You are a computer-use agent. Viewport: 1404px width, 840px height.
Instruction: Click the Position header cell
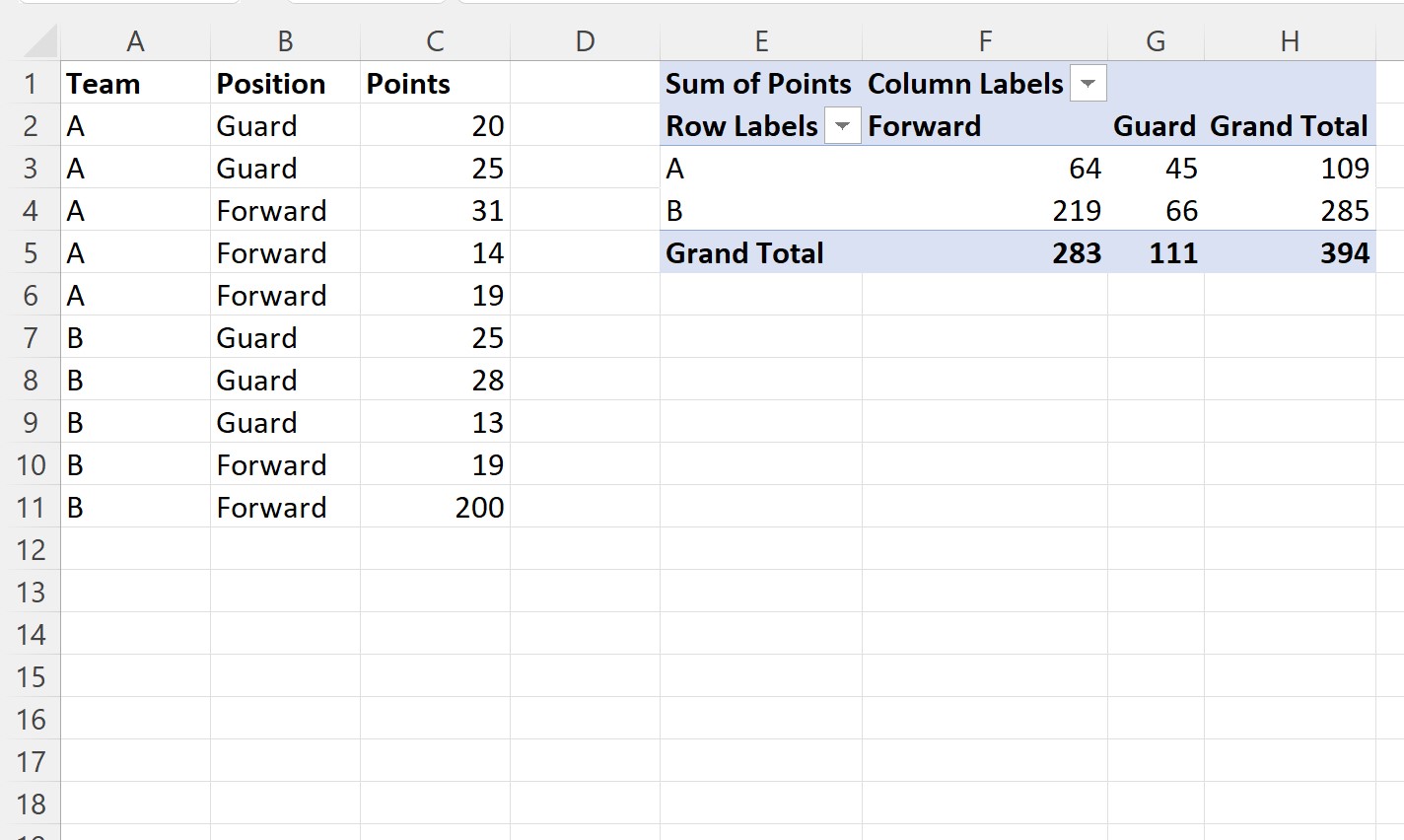click(x=285, y=84)
